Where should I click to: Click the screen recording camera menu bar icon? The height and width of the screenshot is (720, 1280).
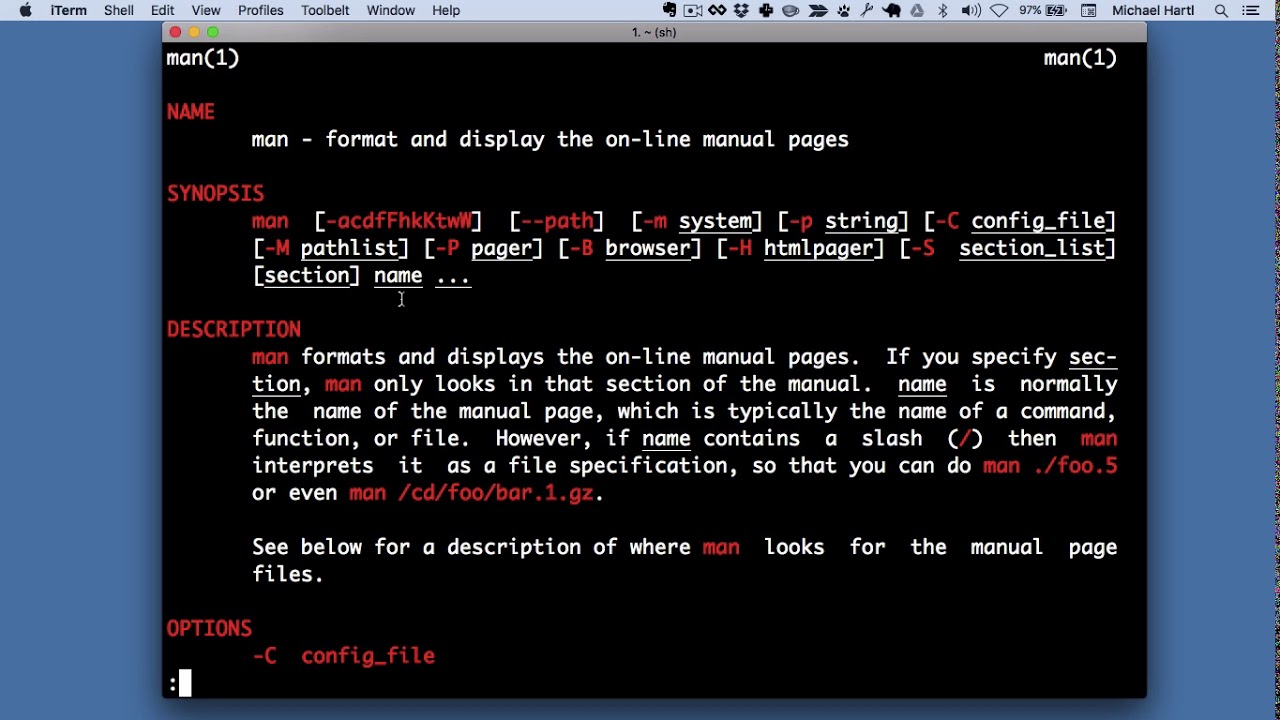click(x=693, y=10)
